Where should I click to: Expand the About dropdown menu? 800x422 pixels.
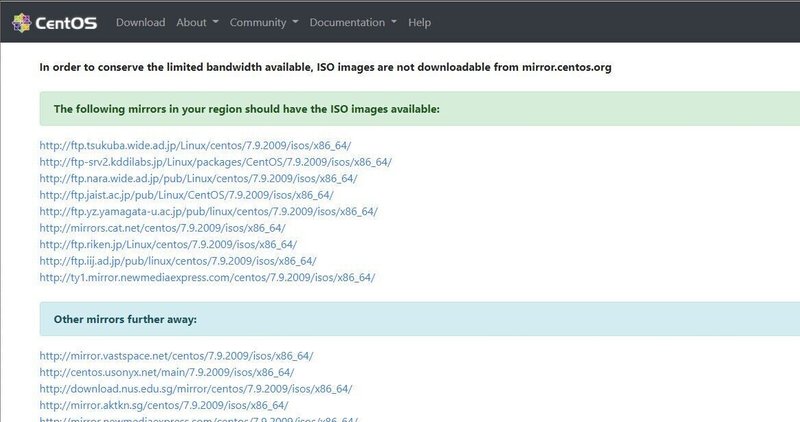pyautogui.click(x=197, y=22)
